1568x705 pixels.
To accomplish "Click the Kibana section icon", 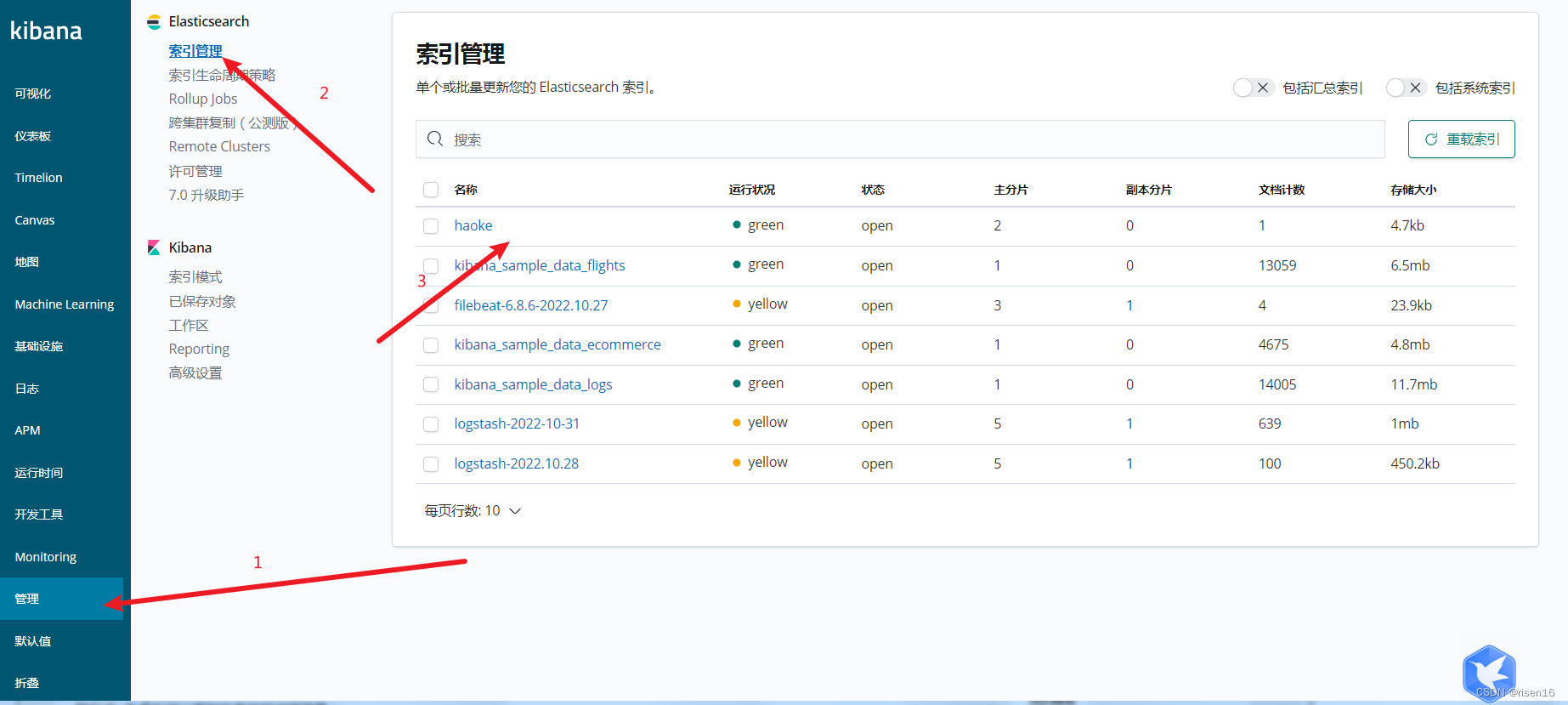I will [x=154, y=247].
